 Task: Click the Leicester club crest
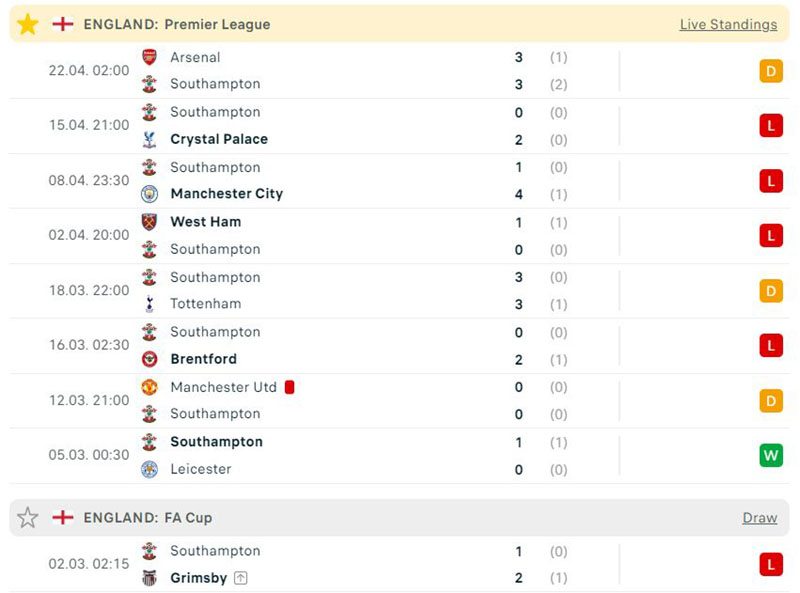(x=149, y=469)
